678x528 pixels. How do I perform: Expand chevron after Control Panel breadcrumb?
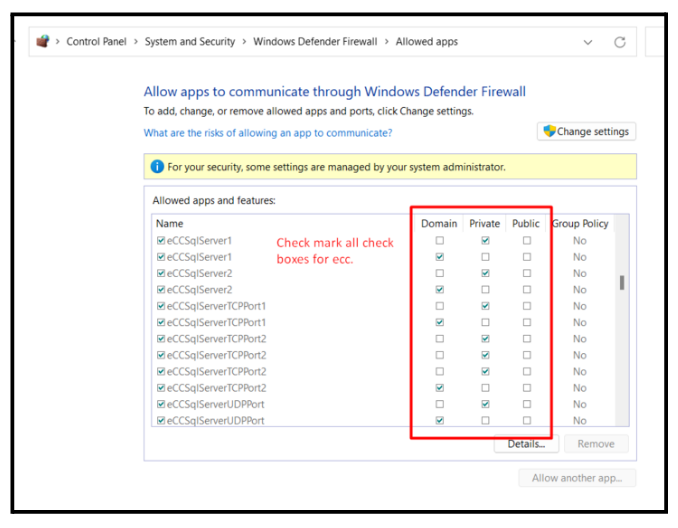[136, 42]
